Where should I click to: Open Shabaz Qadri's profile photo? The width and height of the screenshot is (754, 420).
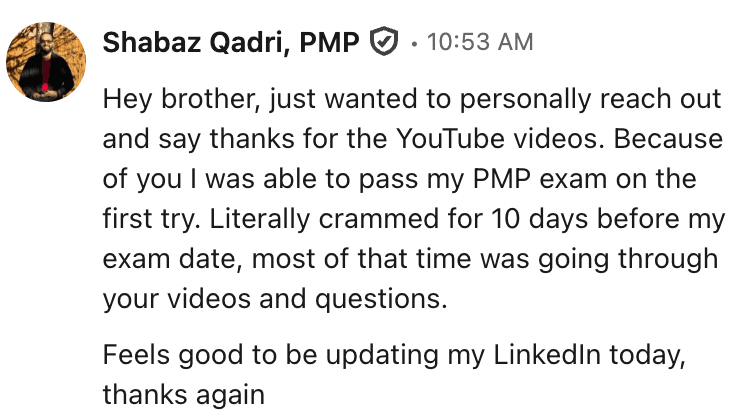(x=46, y=62)
